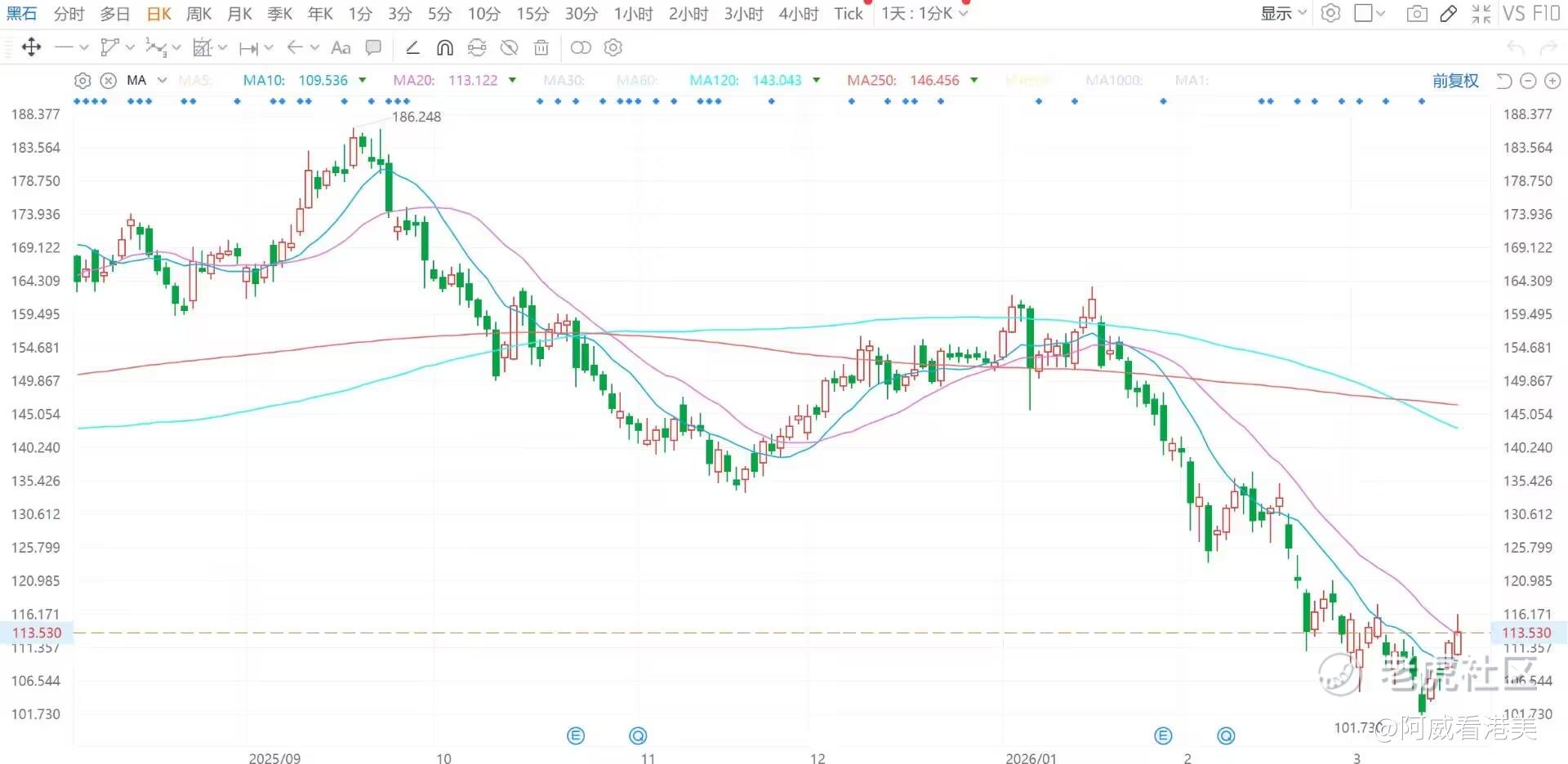Switch to 分时 intraday tab
The height and width of the screenshot is (764, 1568).
[69, 14]
